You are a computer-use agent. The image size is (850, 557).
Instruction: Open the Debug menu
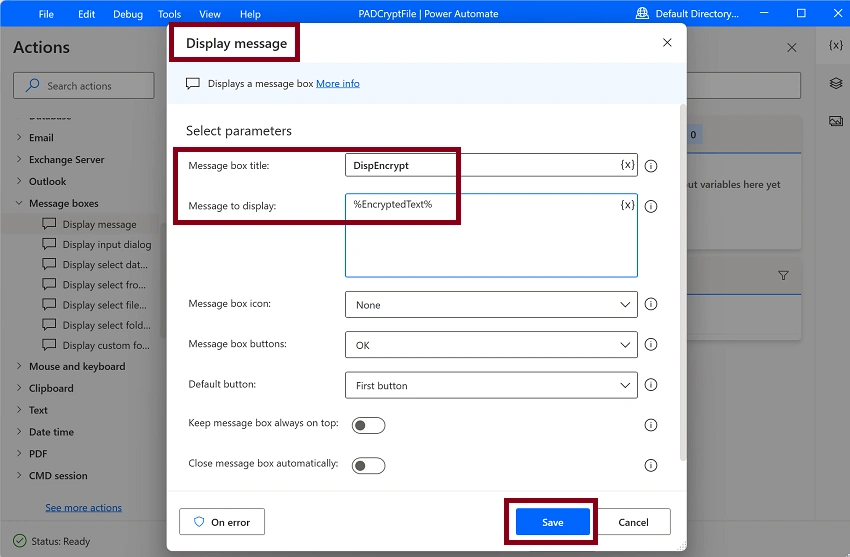[x=128, y=14]
